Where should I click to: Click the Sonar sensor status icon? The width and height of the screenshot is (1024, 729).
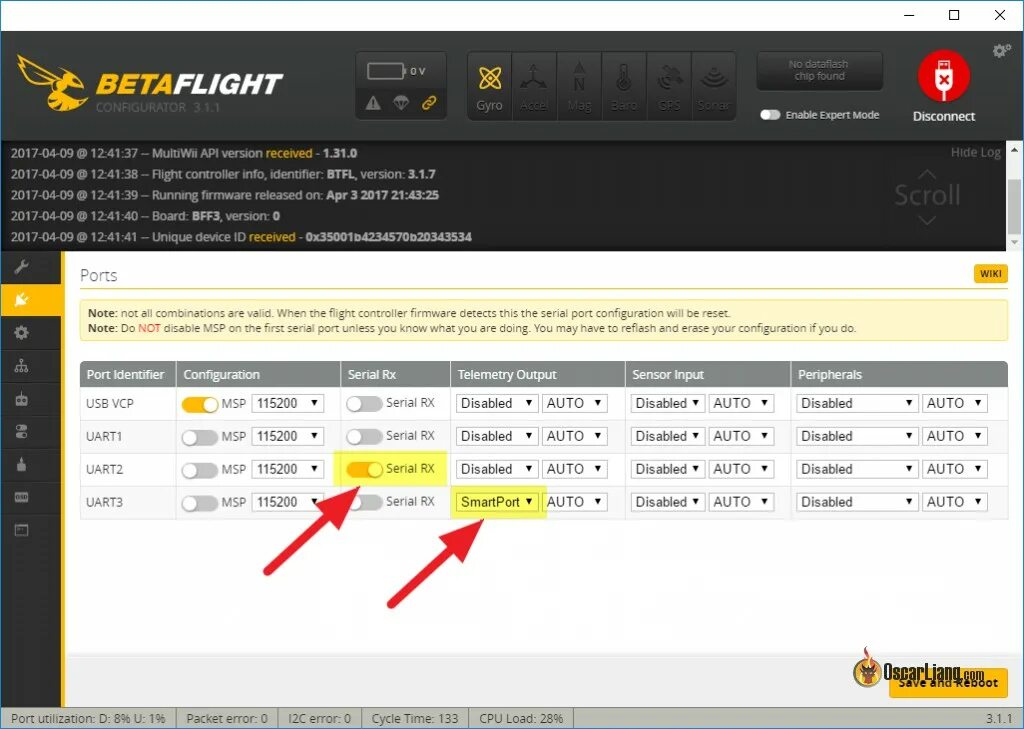(714, 86)
